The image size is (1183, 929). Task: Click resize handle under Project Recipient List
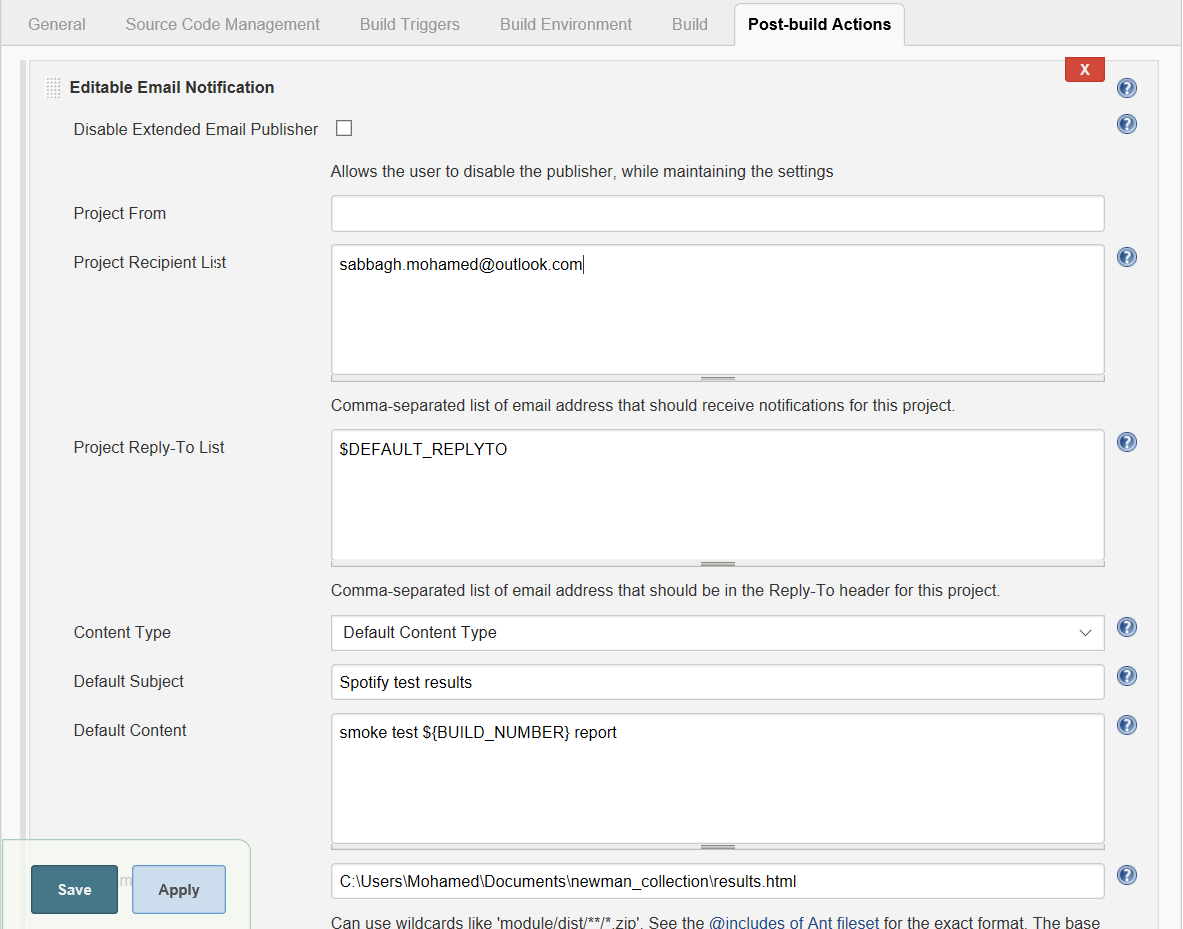click(717, 379)
